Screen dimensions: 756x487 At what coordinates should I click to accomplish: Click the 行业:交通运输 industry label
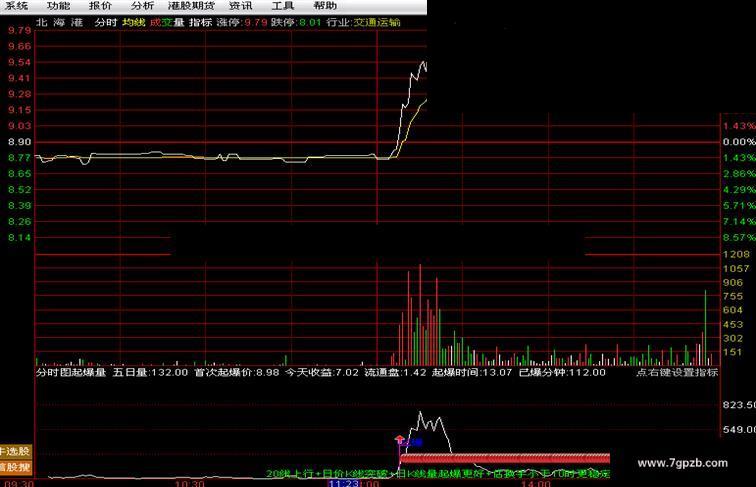click(x=363, y=22)
